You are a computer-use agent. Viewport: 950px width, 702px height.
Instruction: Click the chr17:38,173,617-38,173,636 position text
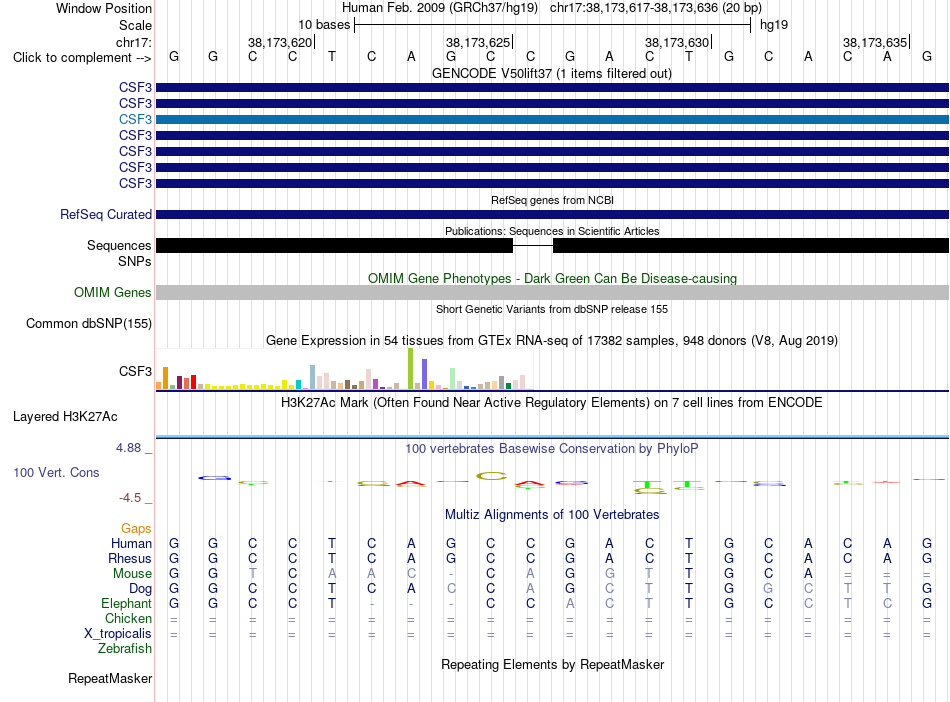[x=656, y=8]
